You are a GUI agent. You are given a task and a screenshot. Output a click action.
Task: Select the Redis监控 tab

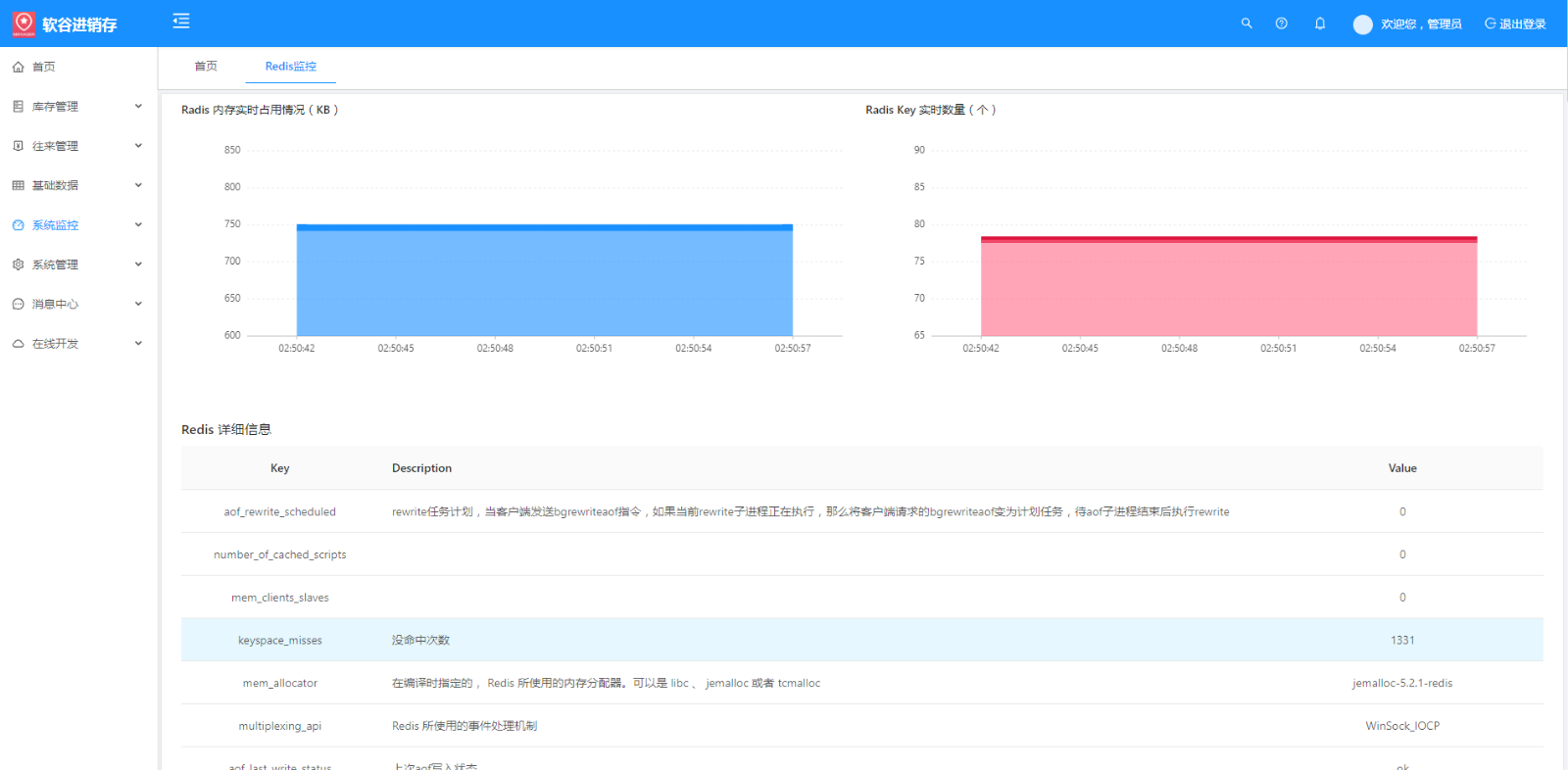point(290,67)
